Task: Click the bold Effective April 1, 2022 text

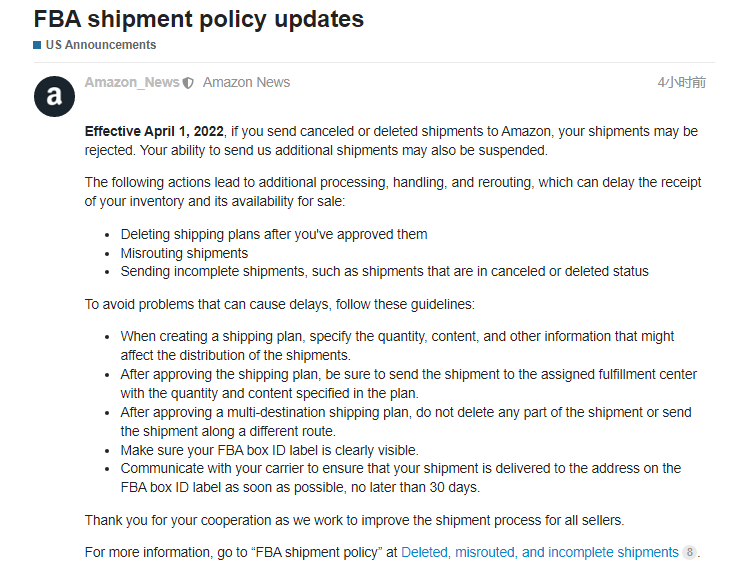Action: (154, 131)
